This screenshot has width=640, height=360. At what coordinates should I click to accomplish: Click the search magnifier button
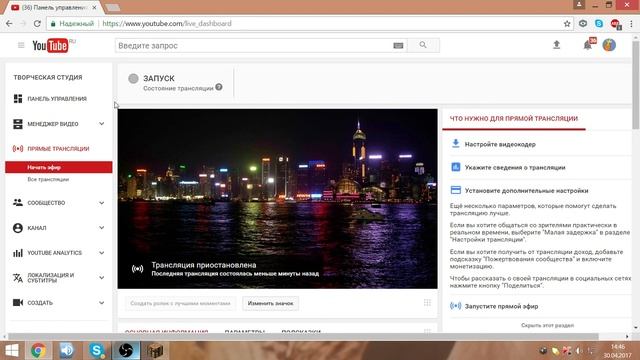click(x=423, y=45)
